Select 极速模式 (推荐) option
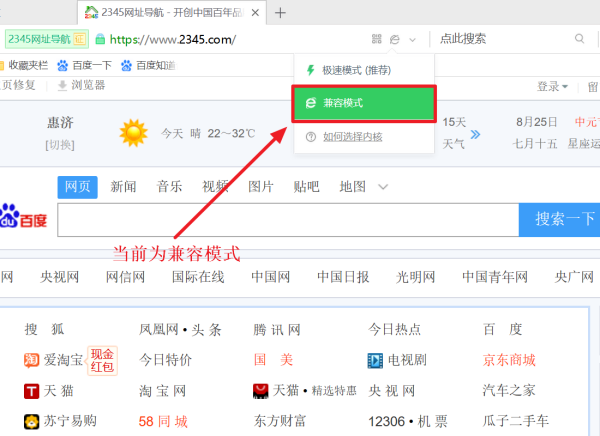This screenshot has height=436, width=600. coord(364,70)
